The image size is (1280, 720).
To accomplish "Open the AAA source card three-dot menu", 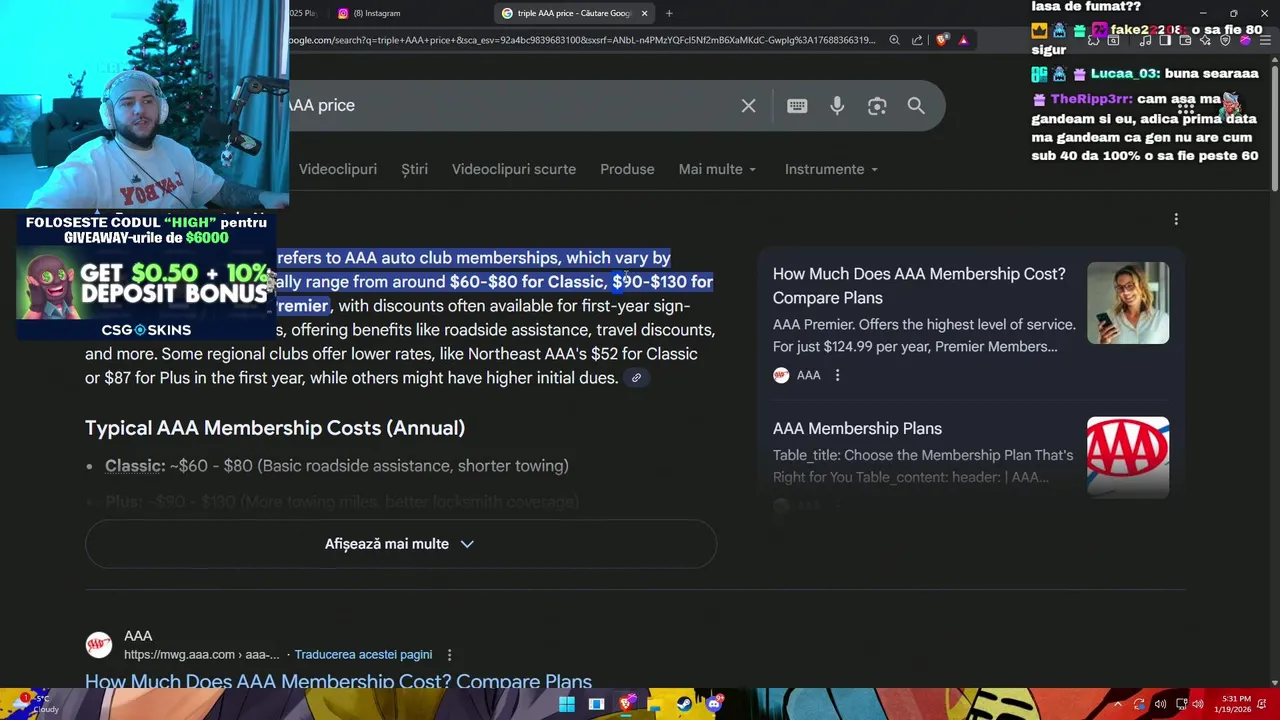I will (x=837, y=375).
